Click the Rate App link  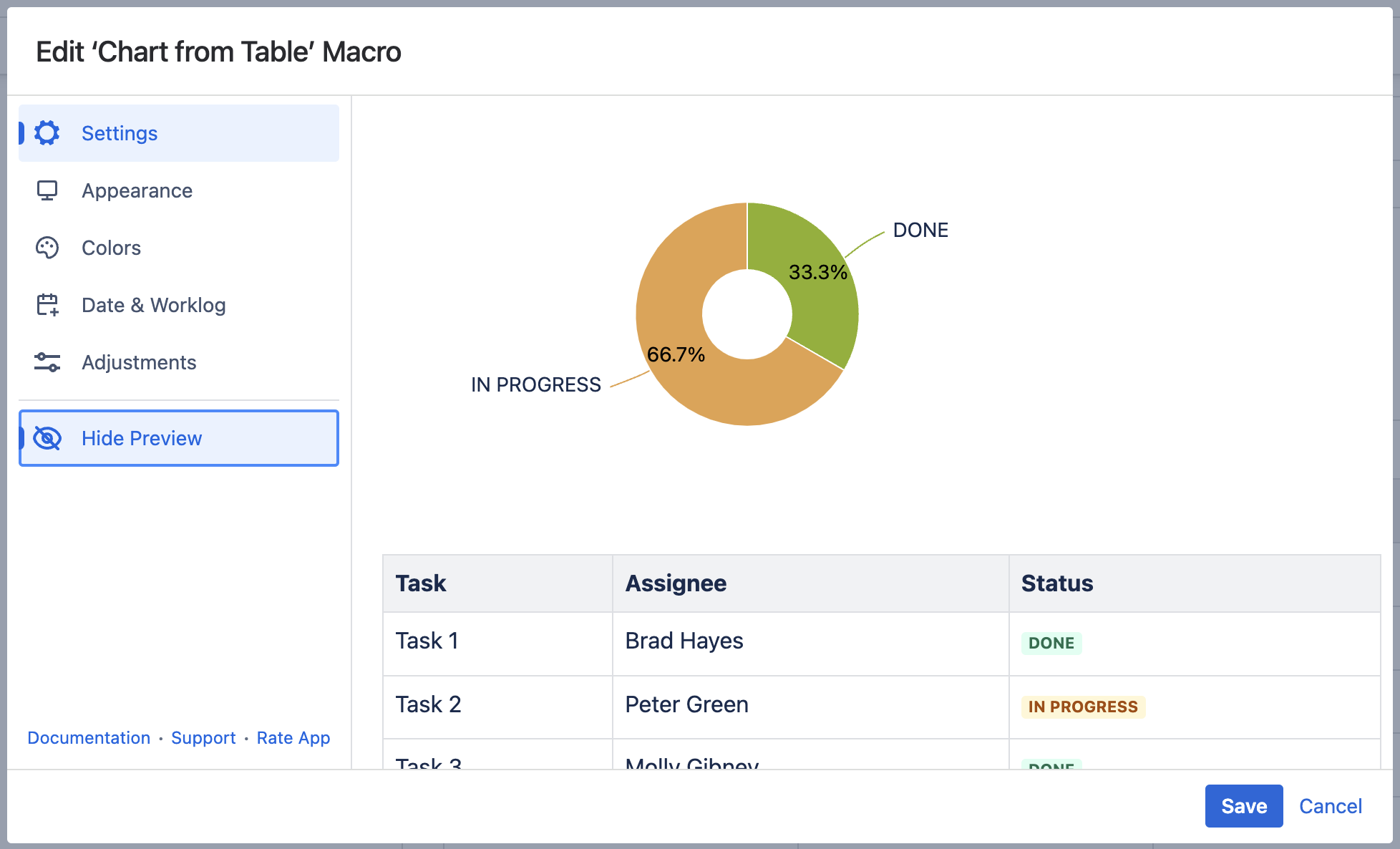click(293, 738)
